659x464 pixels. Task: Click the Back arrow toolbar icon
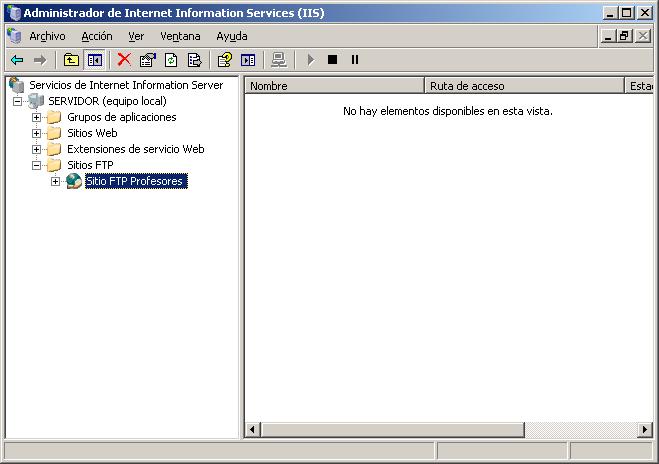coord(17,60)
